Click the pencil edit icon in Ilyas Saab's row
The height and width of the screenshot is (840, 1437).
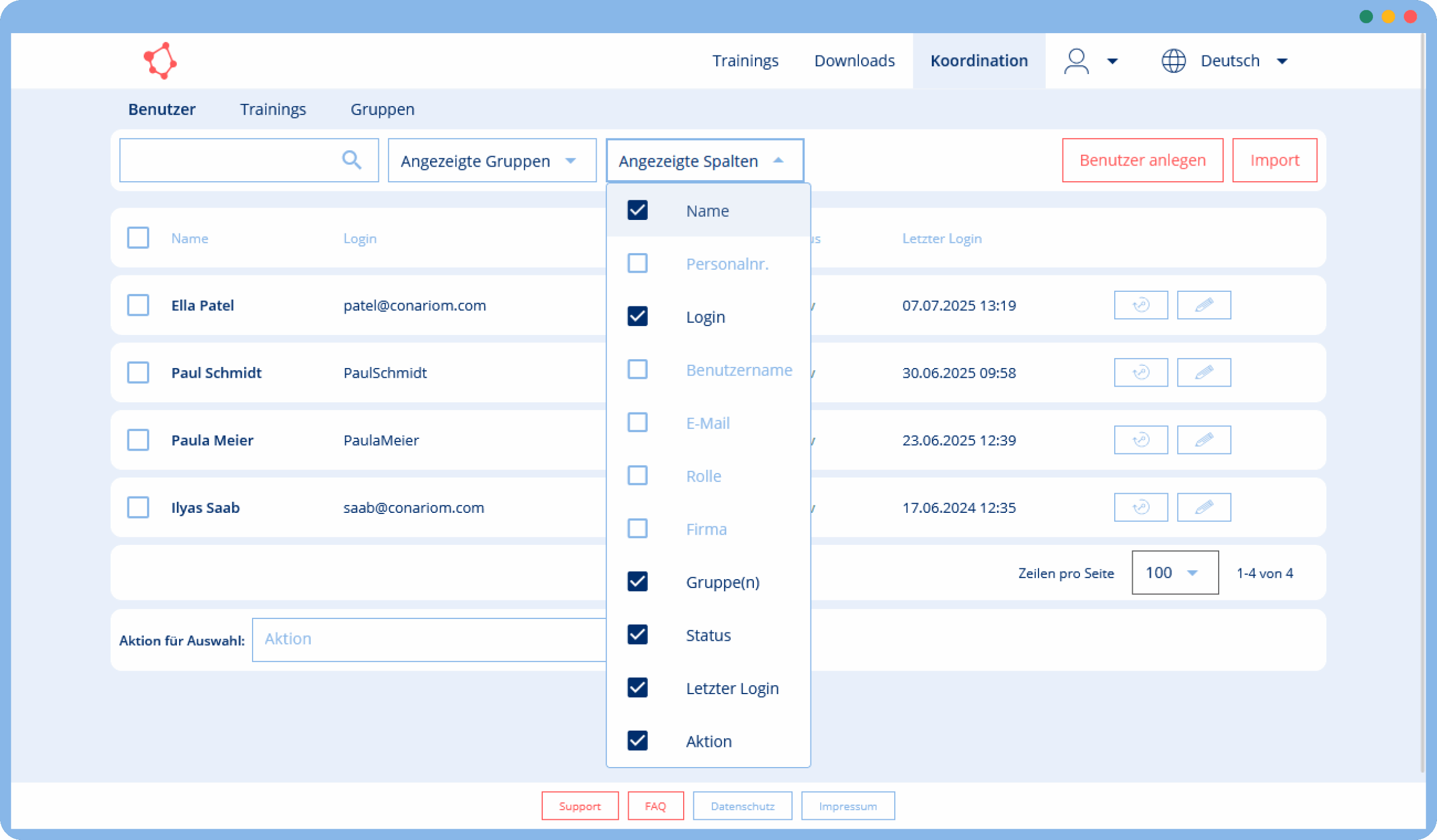coord(1204,507)
